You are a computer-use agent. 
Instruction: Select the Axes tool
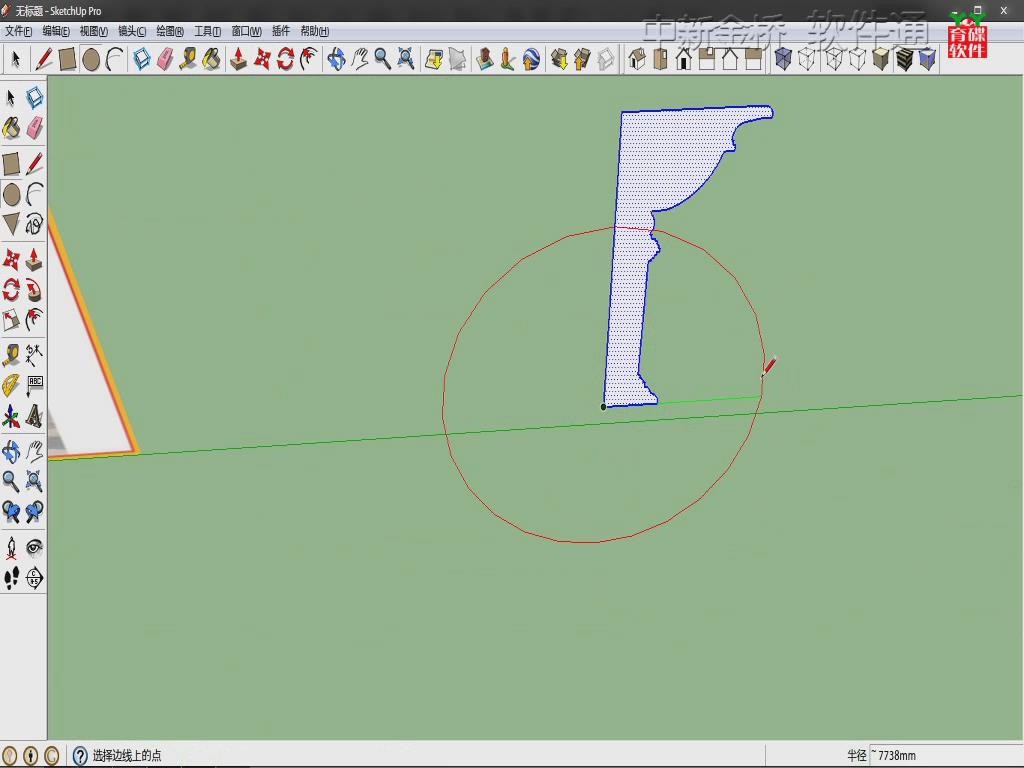11,416
